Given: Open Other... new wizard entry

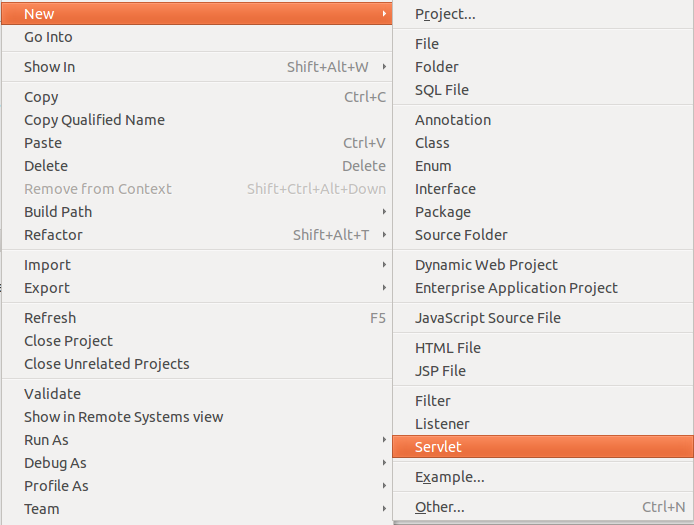Looking at the screenshot, I should pyautogui.click(x=543, y=507).
